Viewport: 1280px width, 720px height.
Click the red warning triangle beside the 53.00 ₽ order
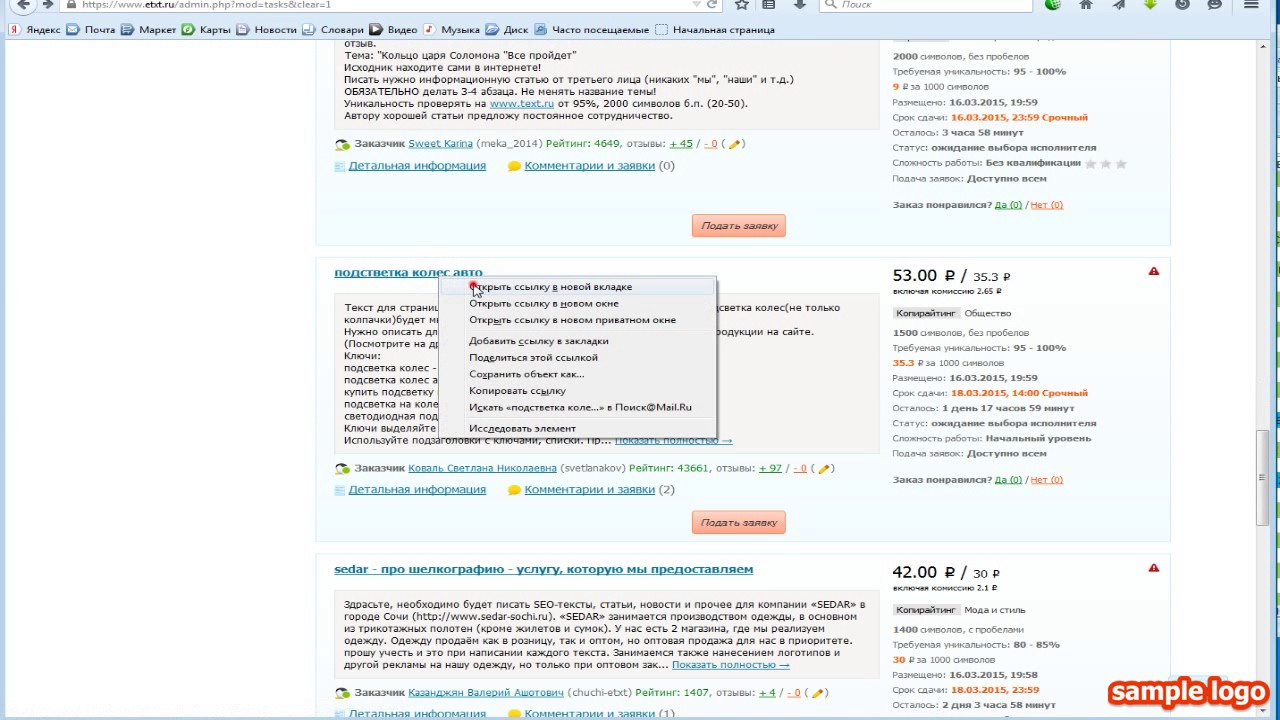pos(1154,271)
